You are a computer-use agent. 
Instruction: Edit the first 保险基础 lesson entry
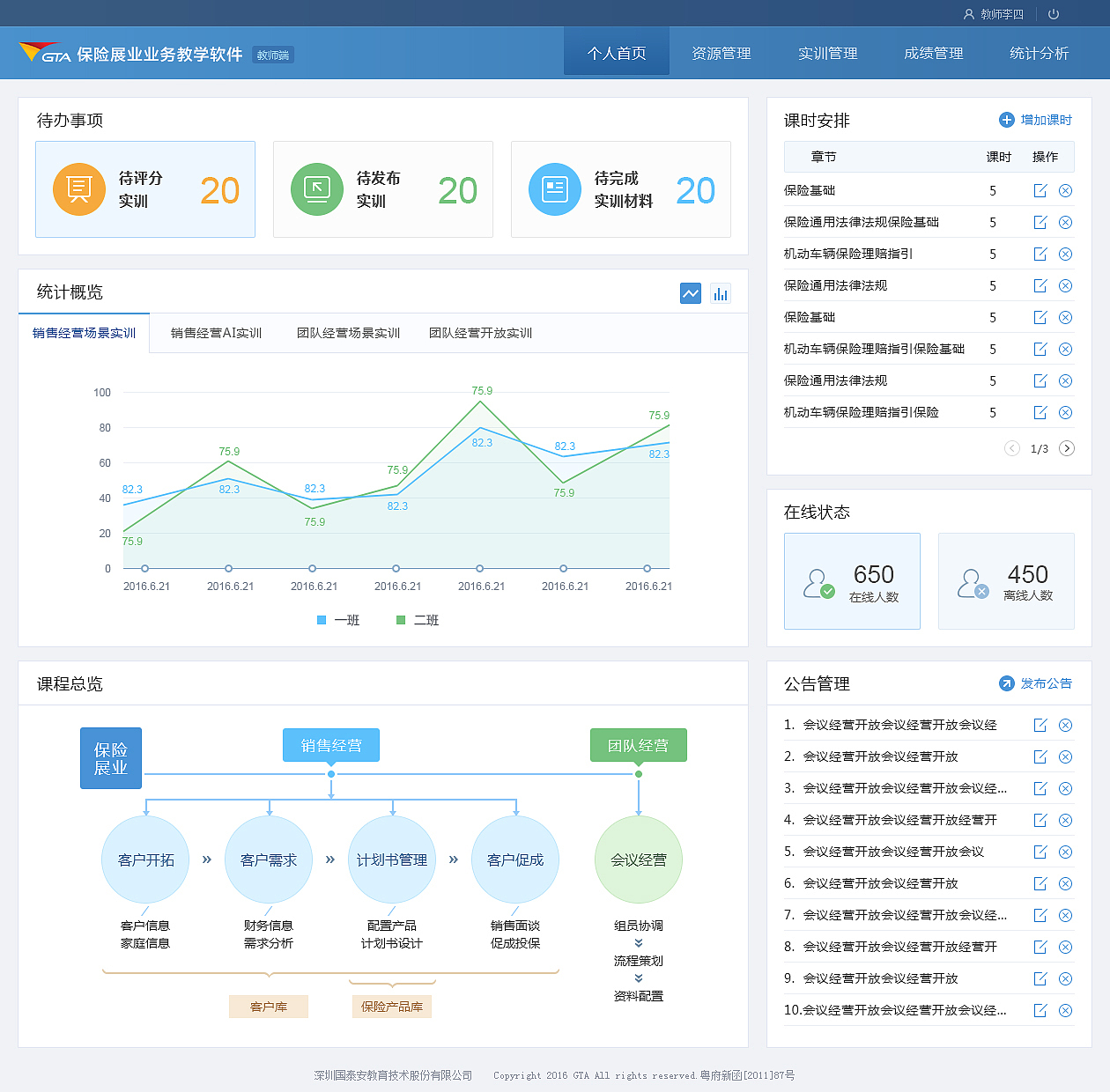1040,190
